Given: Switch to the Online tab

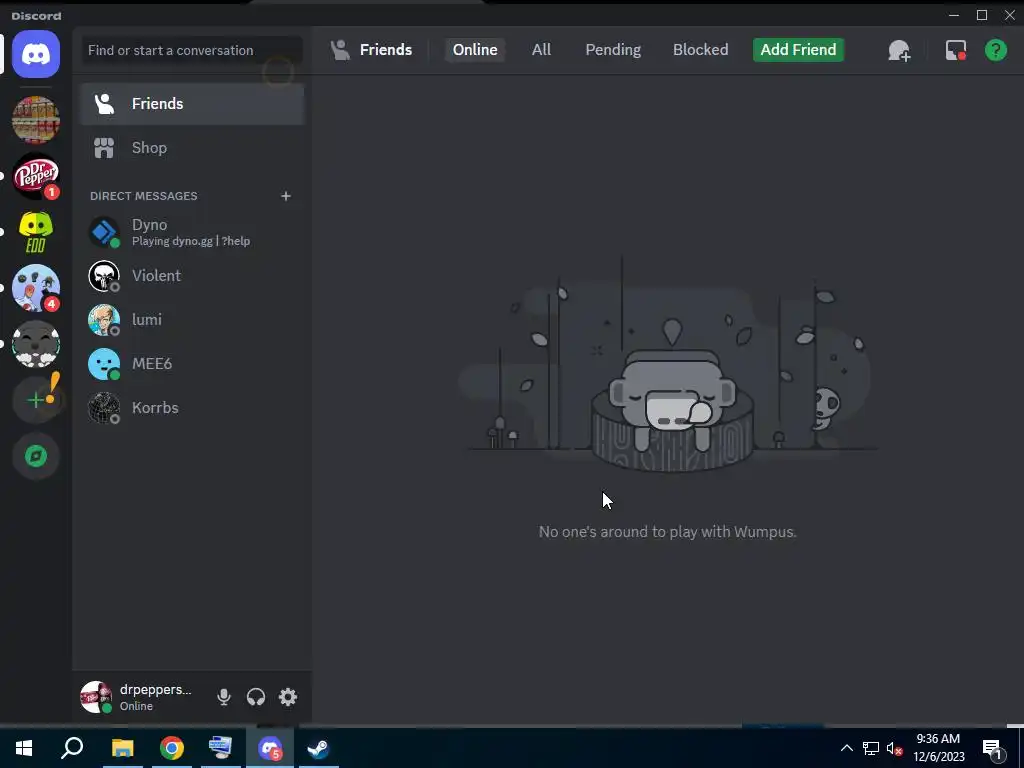Looking at the screenshot, I should pos(475,50).
